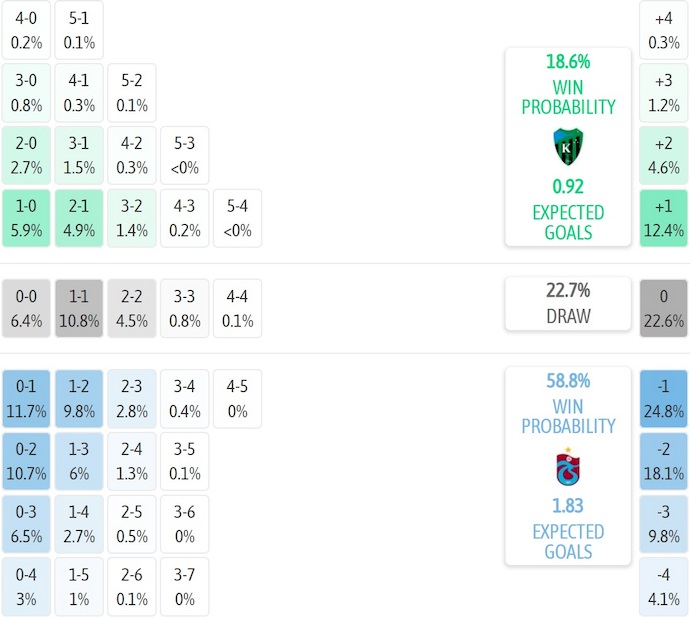The height and width of the screenshot is (618, 690).
Task: Click the 1-0 scoreline cell at 5.9%
Action: tap(26, 218)
